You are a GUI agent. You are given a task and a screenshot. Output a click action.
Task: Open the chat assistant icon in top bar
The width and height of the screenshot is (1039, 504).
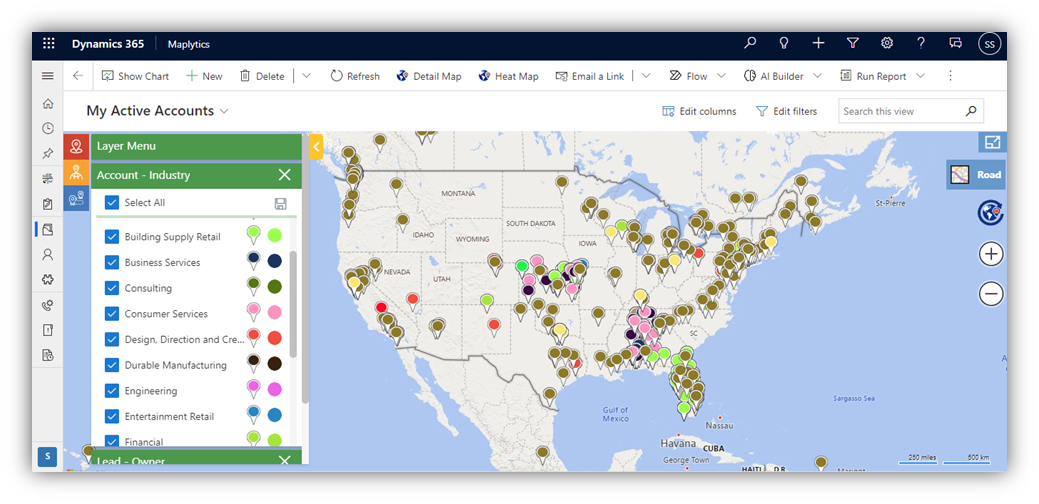click(x=955, y=43)
